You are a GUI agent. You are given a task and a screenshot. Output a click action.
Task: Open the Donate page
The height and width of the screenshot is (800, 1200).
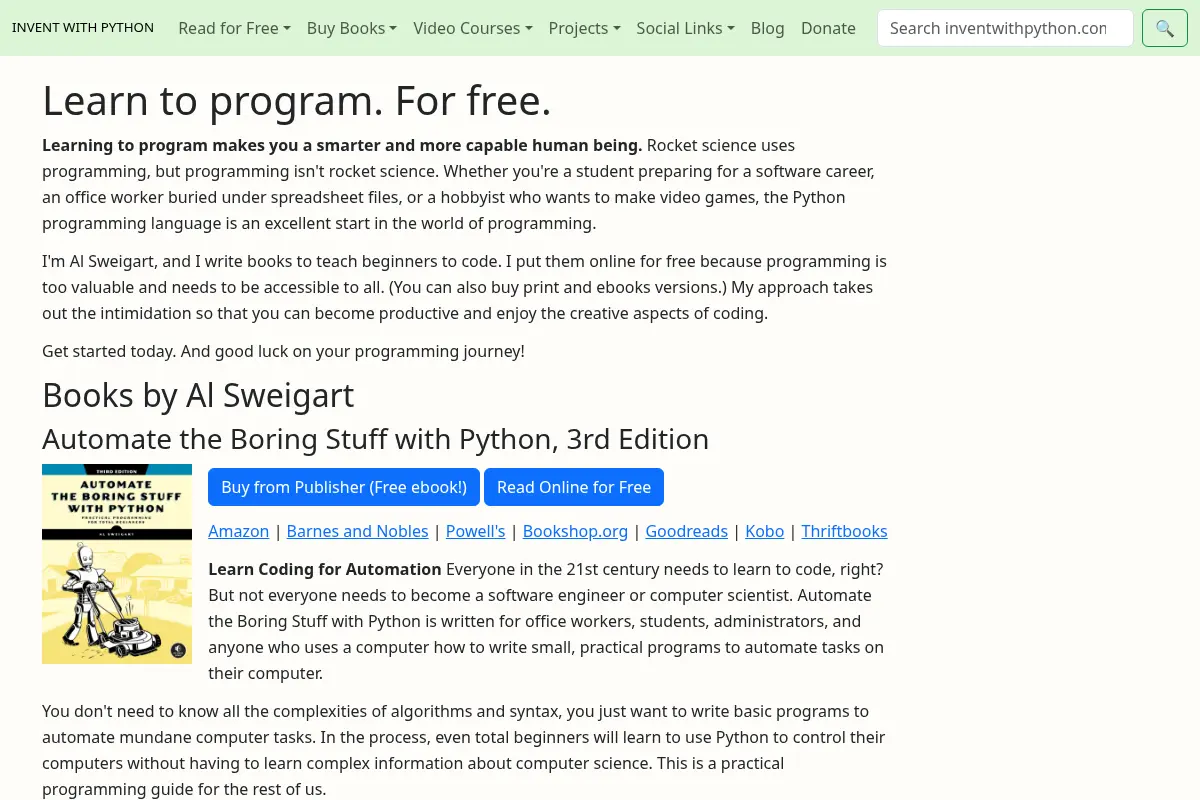tap(828, 28)
